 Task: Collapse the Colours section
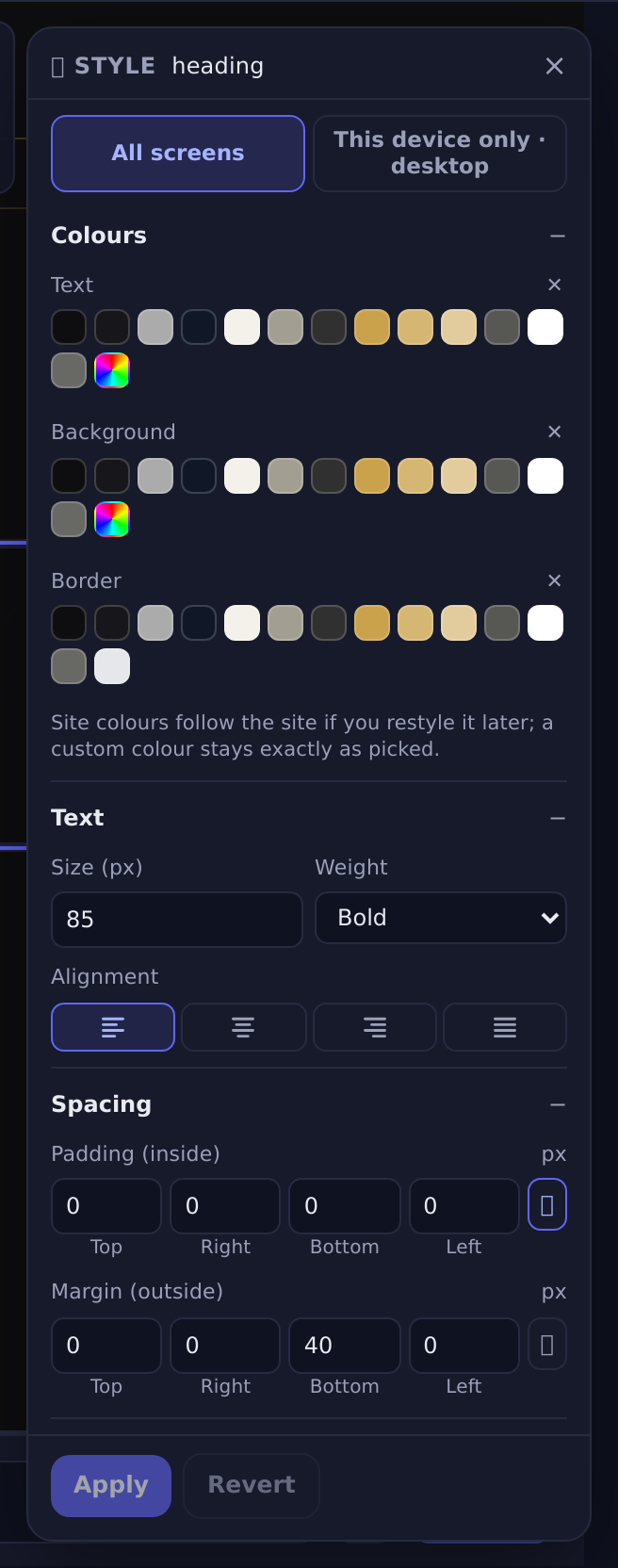[558, 236]
